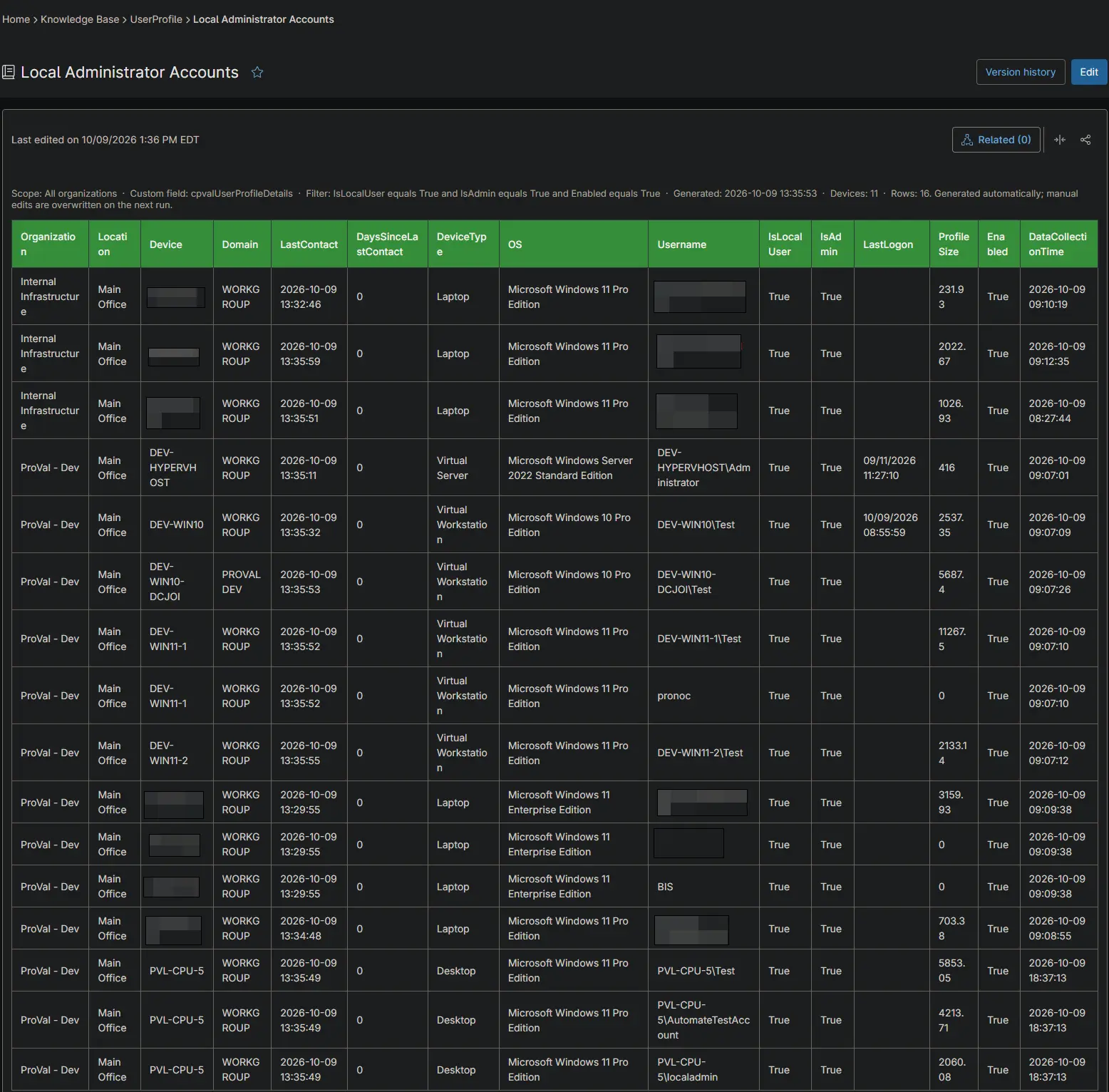Go to Home breadcrumb
Screen dimensions: 1109x1092
[x=16, y=19]
